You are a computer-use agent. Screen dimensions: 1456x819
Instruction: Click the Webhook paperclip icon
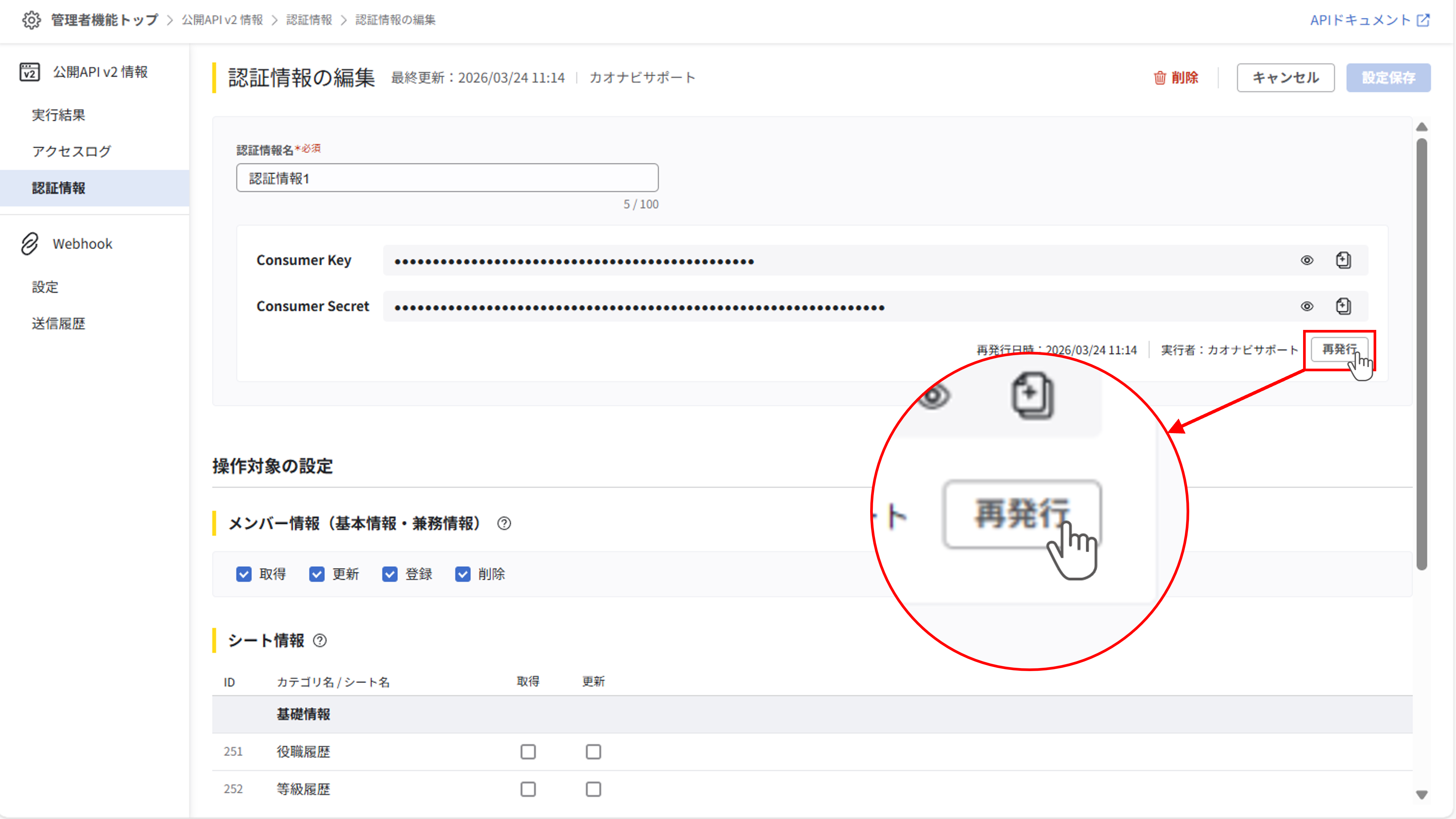point(29,244)
